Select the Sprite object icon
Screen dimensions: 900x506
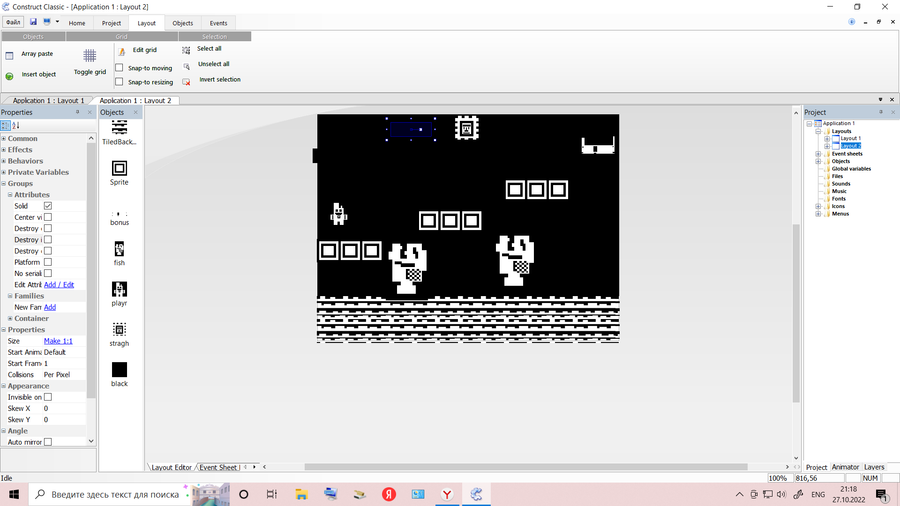[x=119, y=168]
